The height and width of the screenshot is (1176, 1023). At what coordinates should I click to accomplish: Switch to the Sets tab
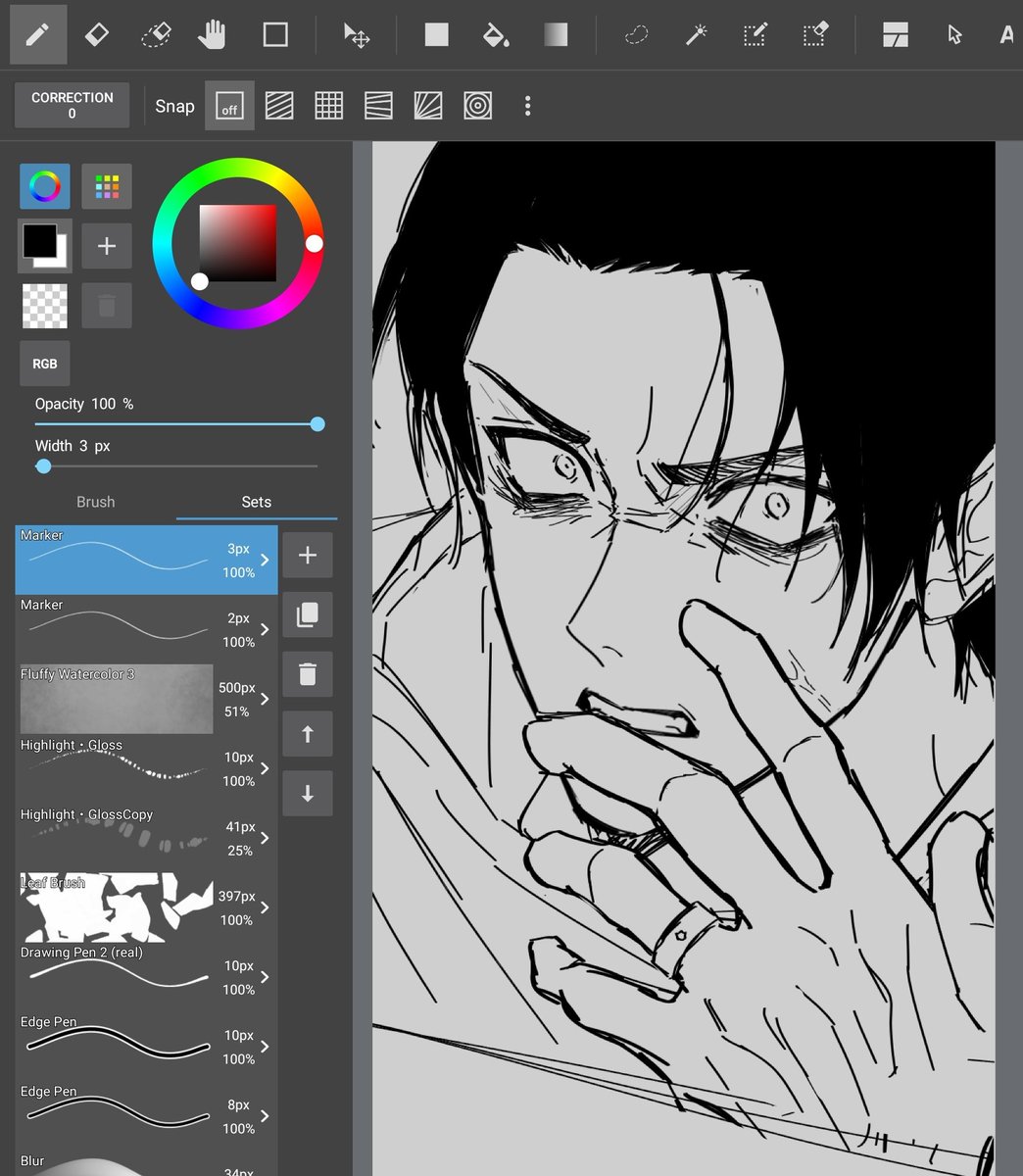pos(257,502)
